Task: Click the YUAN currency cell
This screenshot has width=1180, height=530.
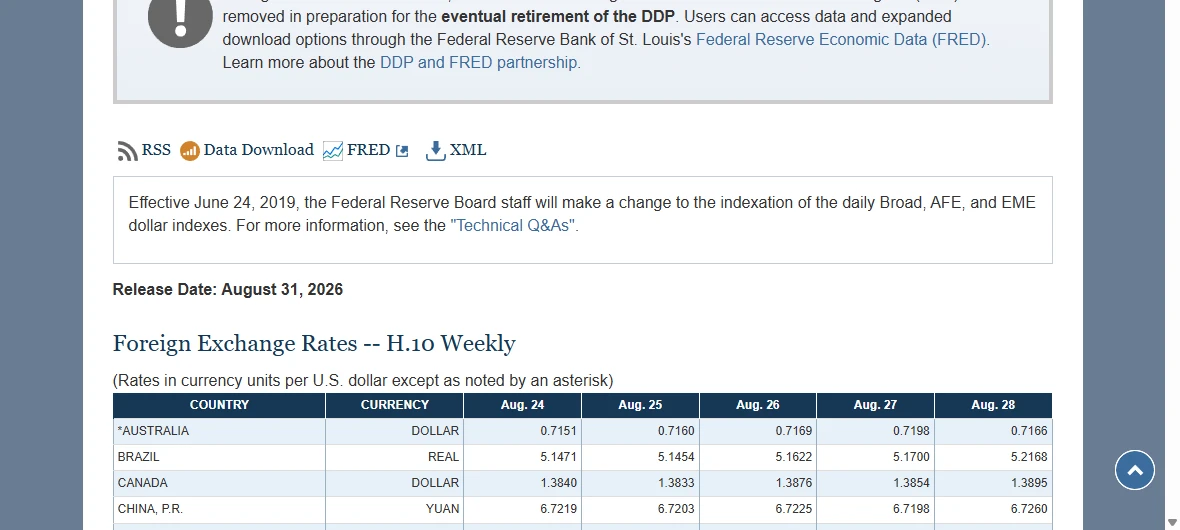Action: click(394, 509)
